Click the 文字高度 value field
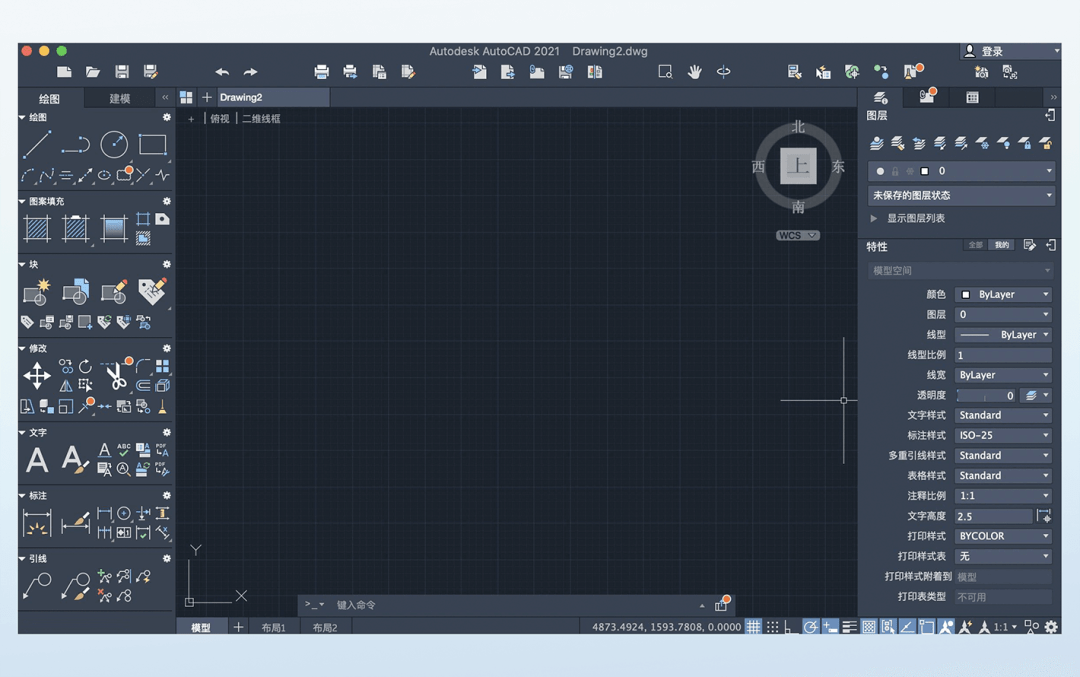Screen dimensions: 1080x677 [x=994, y=516]
